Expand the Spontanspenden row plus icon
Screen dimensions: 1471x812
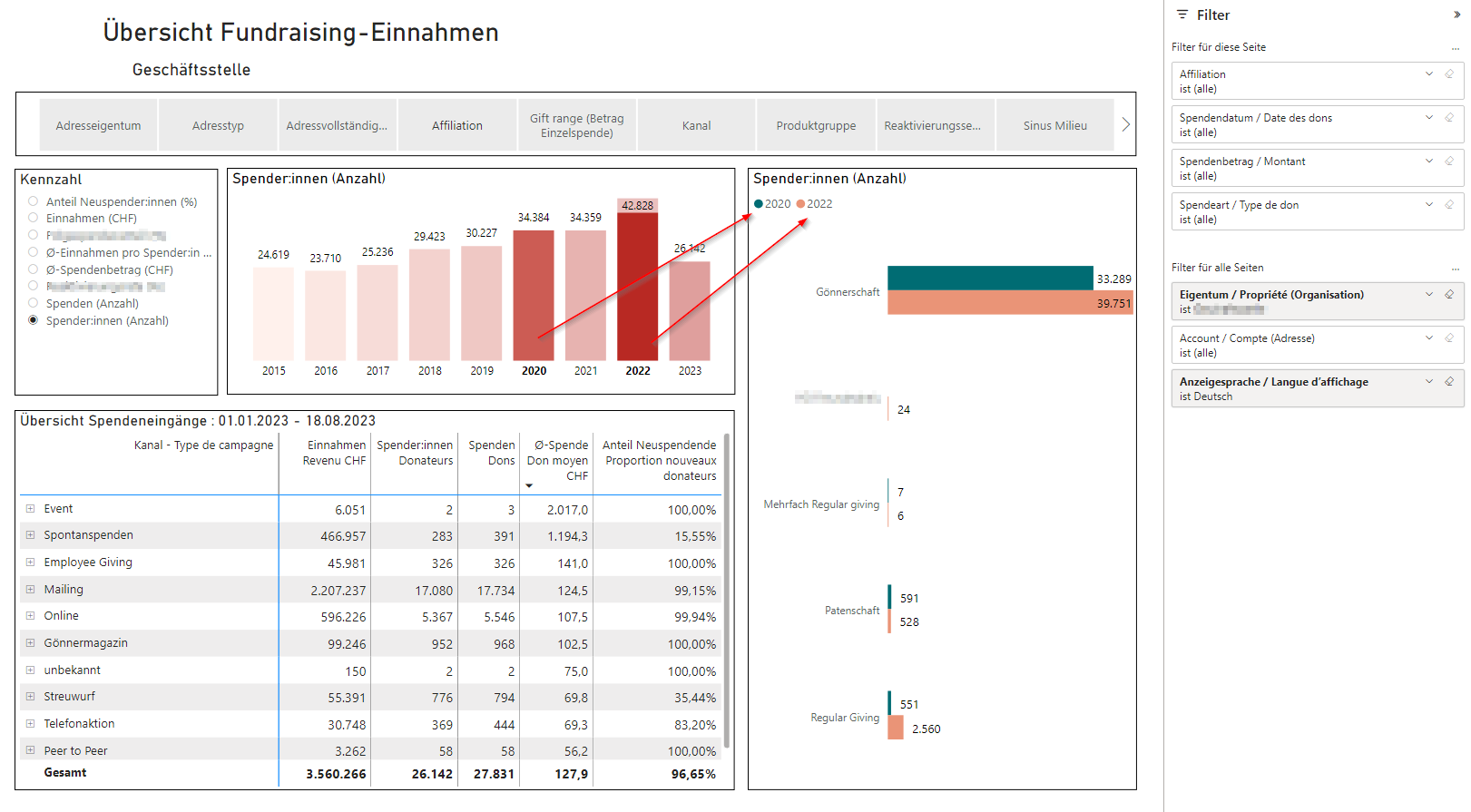(x=30, y=535)
